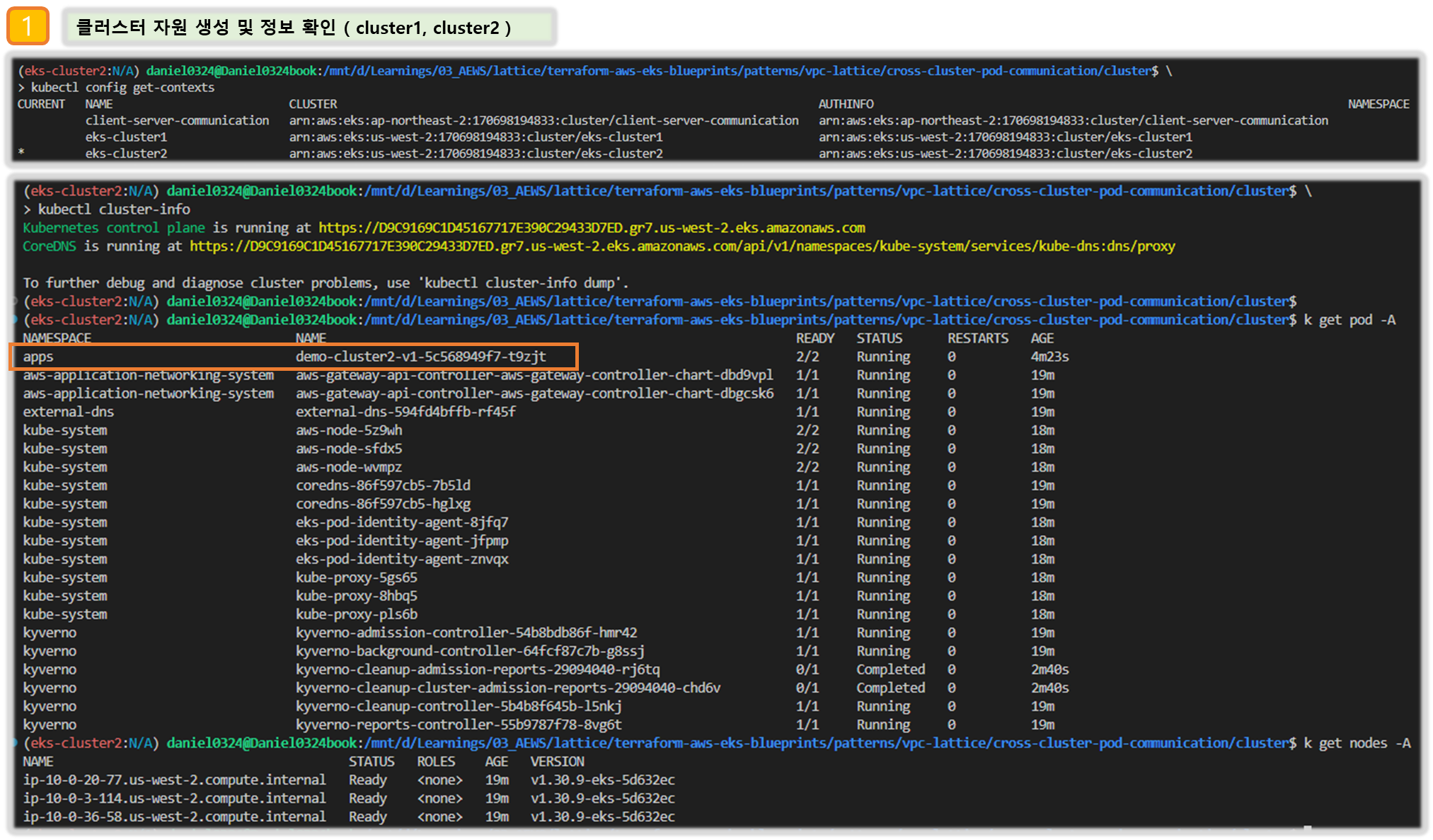Select node 'ip-10-0-36-58.us-west-2.compute.internal'
The width and height of the screenshot is (1433, 840).
[174, 817]
